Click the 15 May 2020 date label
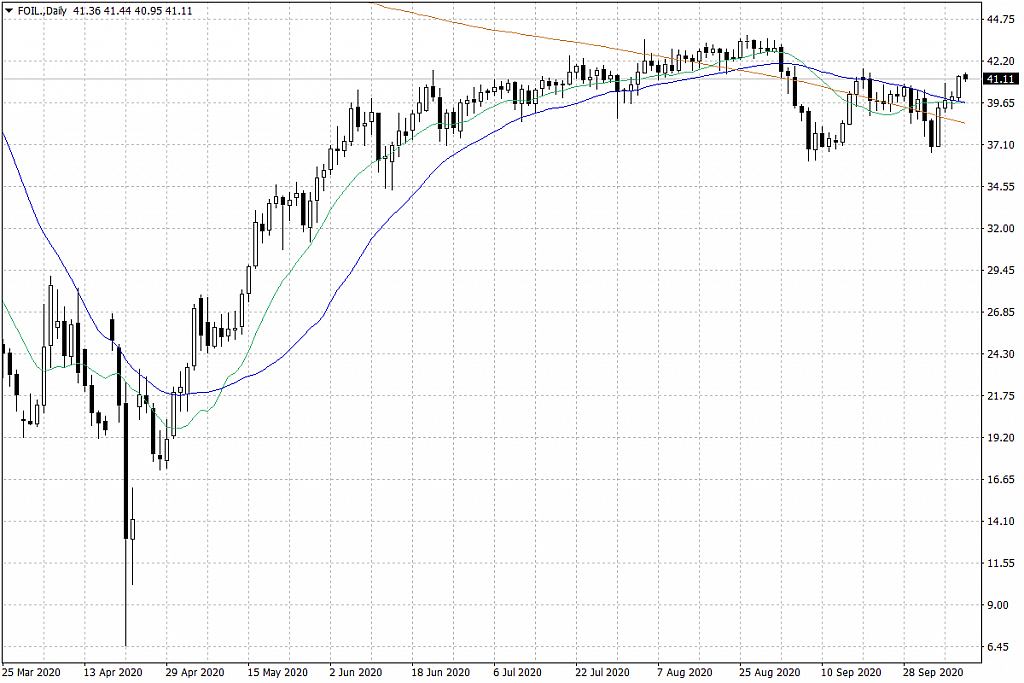1024x683 pixels. tap(278, 672)
